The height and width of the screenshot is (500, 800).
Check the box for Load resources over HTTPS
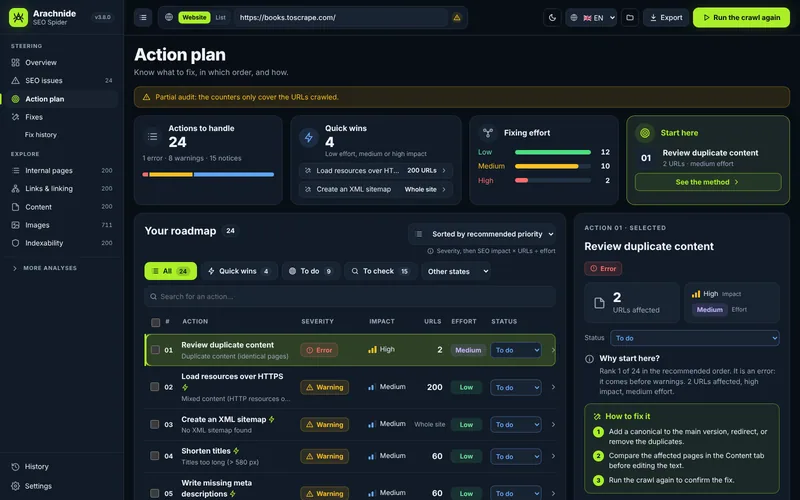(155, 387)
